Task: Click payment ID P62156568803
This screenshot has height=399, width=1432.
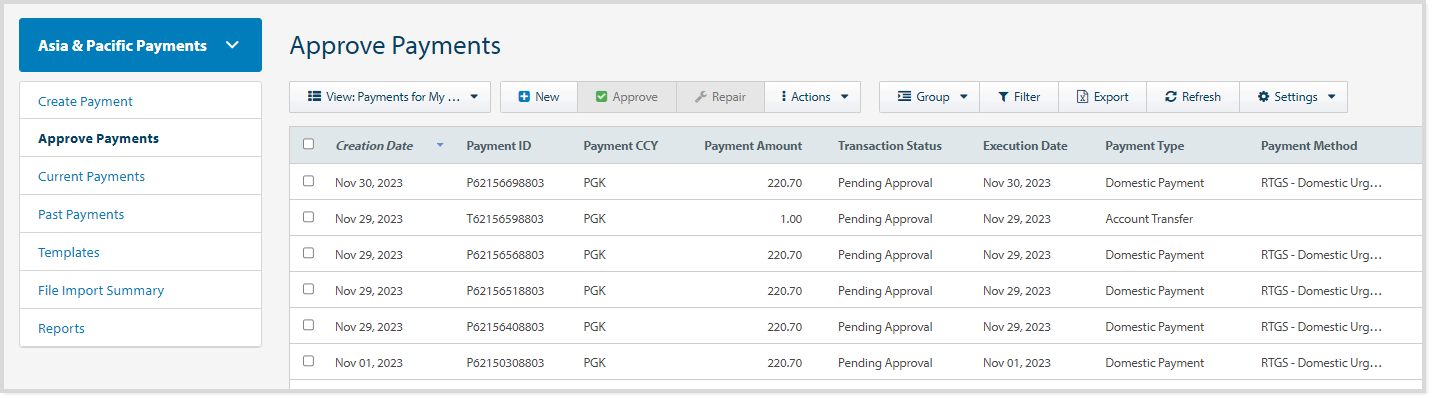Action: 505,255
